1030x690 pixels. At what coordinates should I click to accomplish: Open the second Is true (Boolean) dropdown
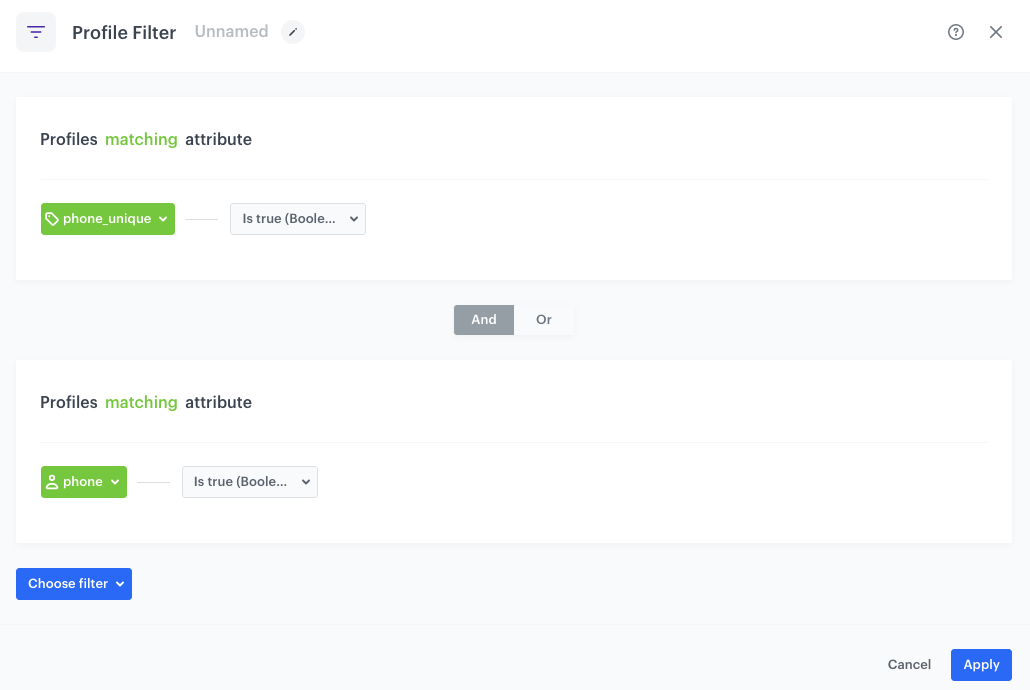(249, 481)
